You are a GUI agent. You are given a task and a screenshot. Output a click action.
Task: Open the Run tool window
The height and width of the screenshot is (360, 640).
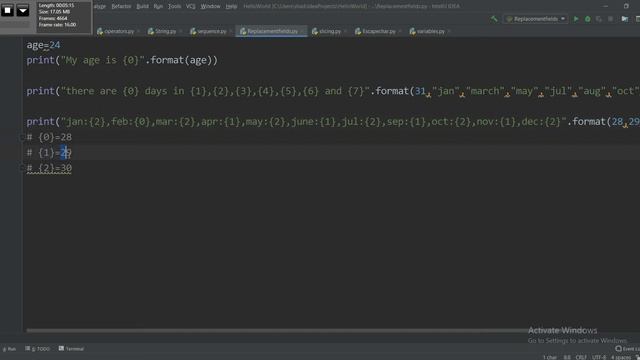(x=9, y=349)
